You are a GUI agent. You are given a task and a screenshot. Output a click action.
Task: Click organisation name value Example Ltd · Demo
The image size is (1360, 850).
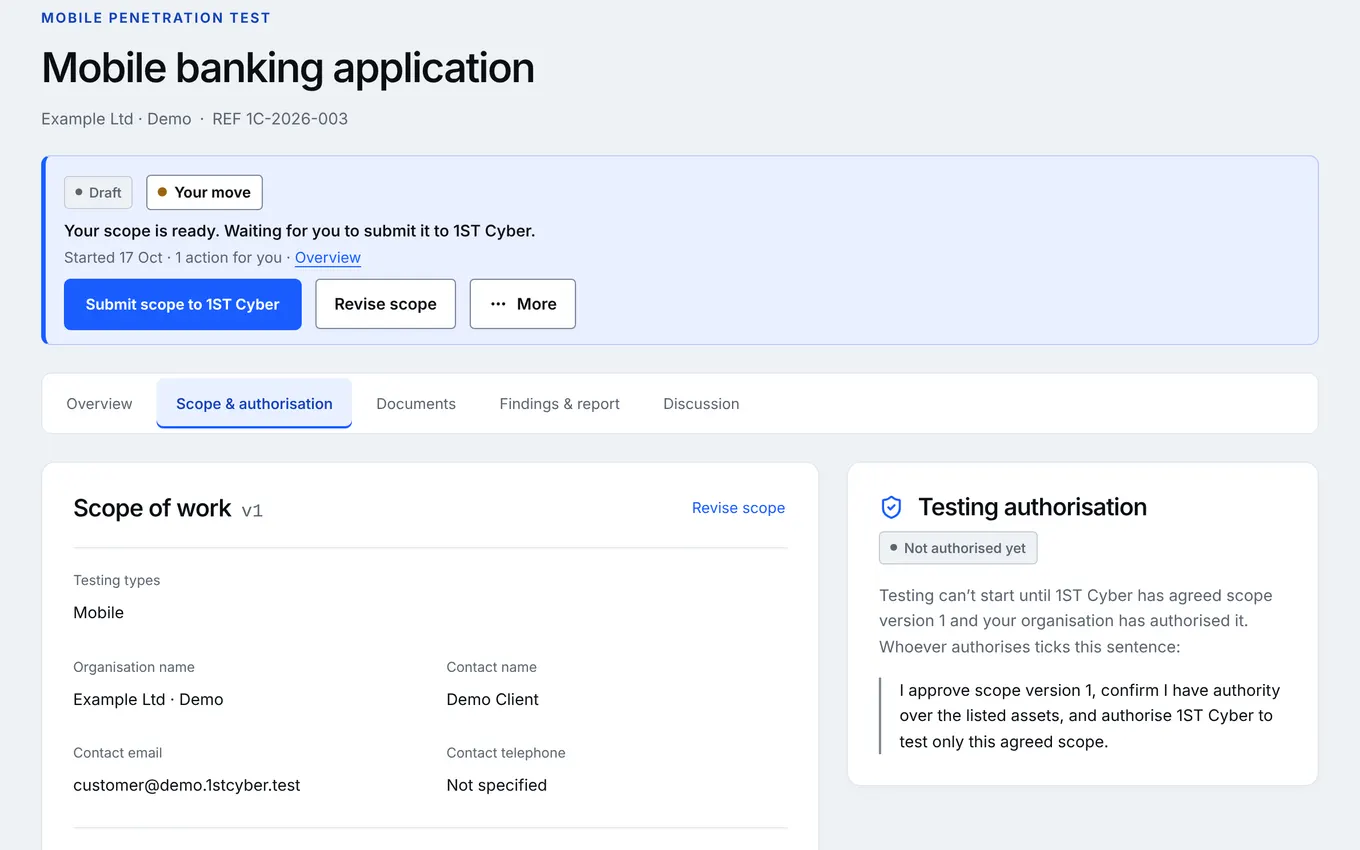pyautogui.click(x=148, y=699)
